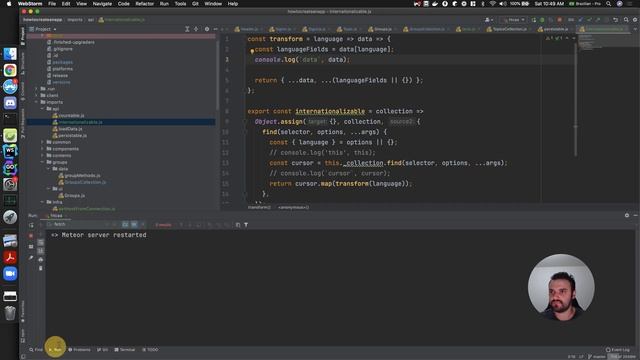Viewport: 640px width, 360px height.
Task: Open the TODO tool window
Action: 150,350
